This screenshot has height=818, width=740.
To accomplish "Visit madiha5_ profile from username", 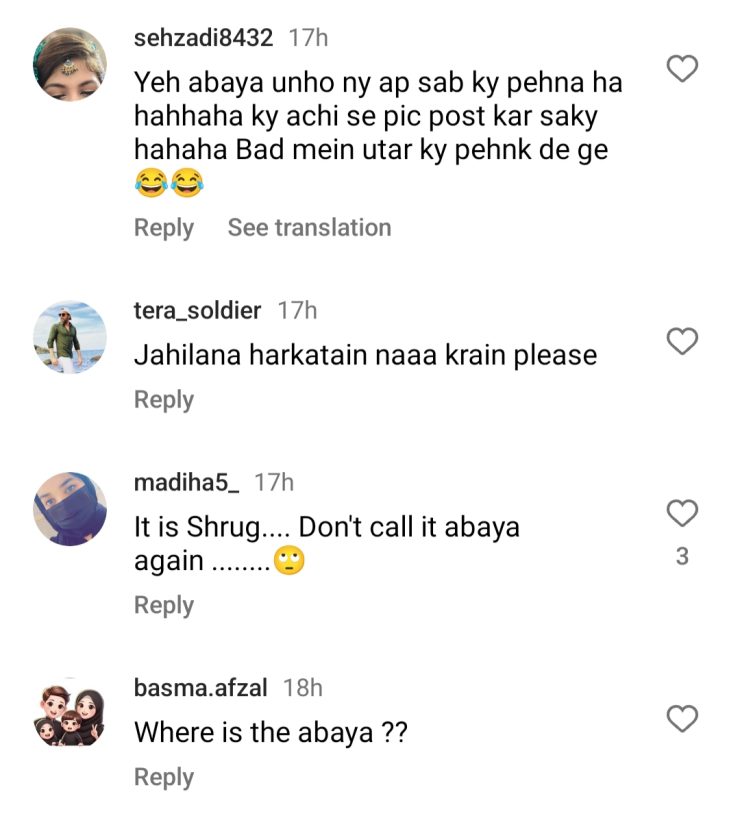I will coord(187,483).
